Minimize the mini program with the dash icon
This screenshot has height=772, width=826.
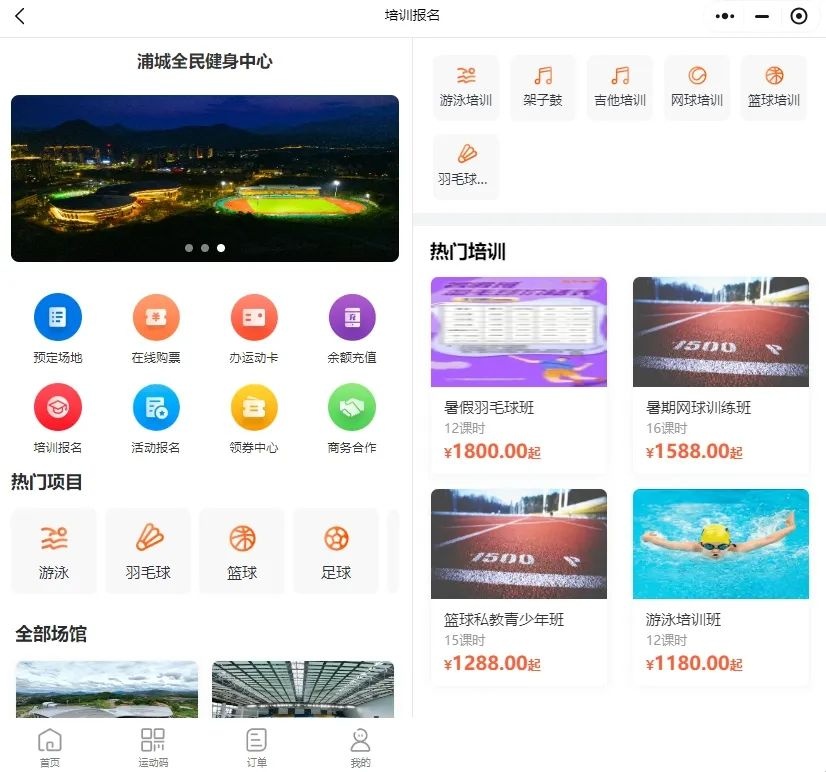tap(762, 16)
